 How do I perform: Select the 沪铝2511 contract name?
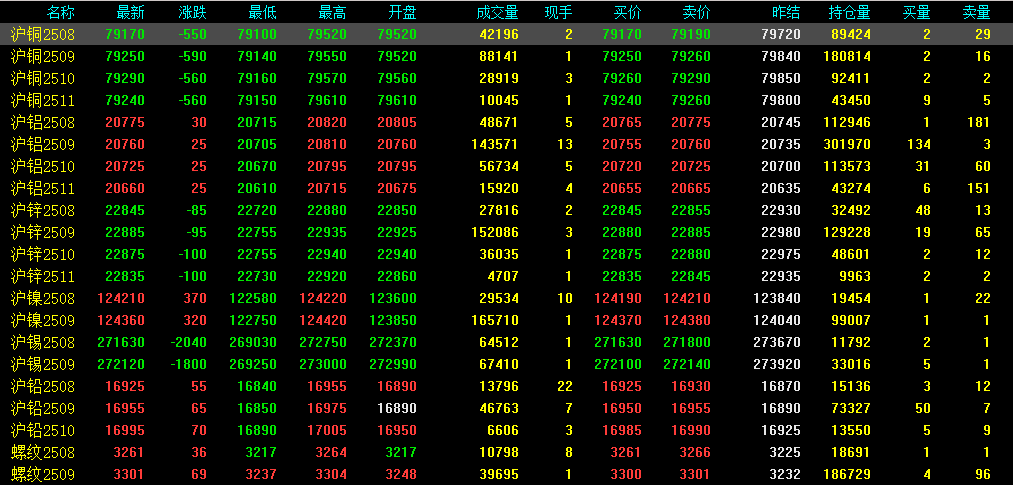click(43, 189)
